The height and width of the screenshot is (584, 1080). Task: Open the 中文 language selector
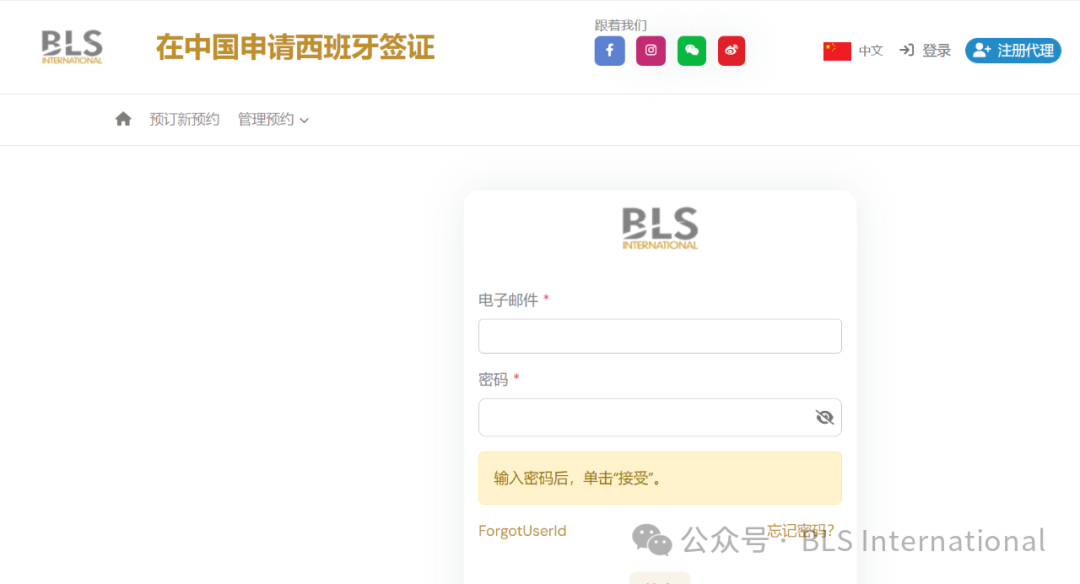pyautogui.click(x=871, y=51)
